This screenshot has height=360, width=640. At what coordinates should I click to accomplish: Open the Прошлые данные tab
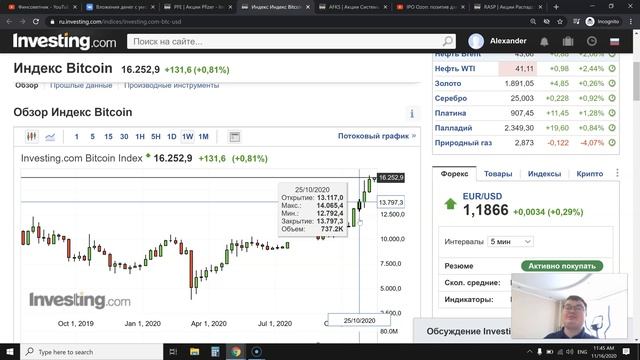pyautogui.click(x=81, y=85)
